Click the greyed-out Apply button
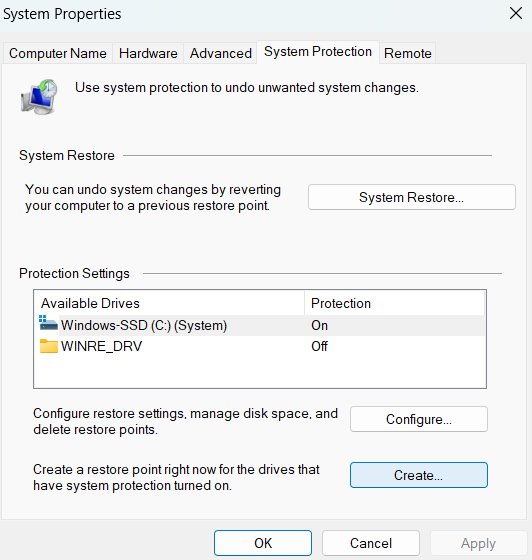The height and width of the screenshot is (560, 532). 478,543
